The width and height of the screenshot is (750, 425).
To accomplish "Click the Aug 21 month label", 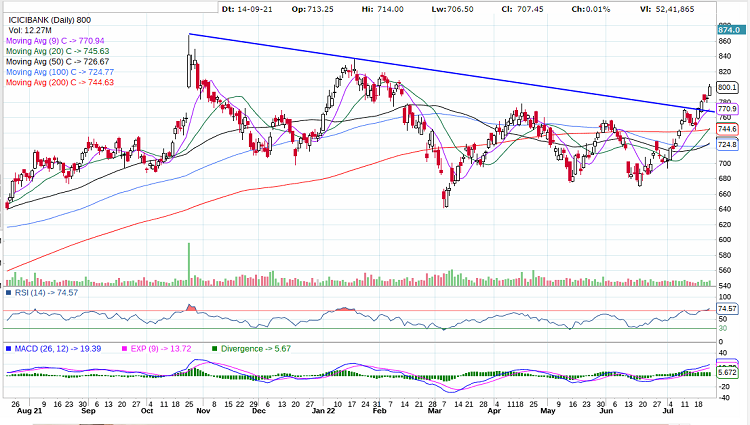I will point(30,411).
